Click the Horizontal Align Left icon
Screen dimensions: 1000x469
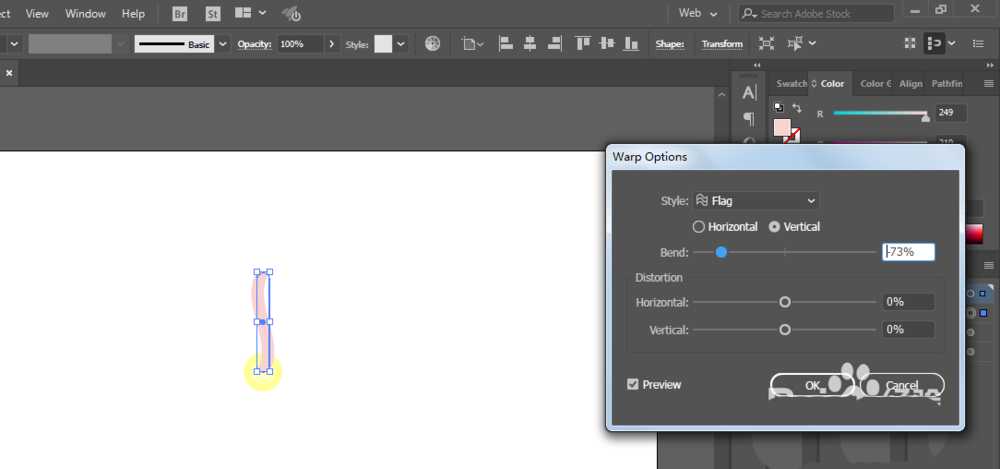(505, 44)
